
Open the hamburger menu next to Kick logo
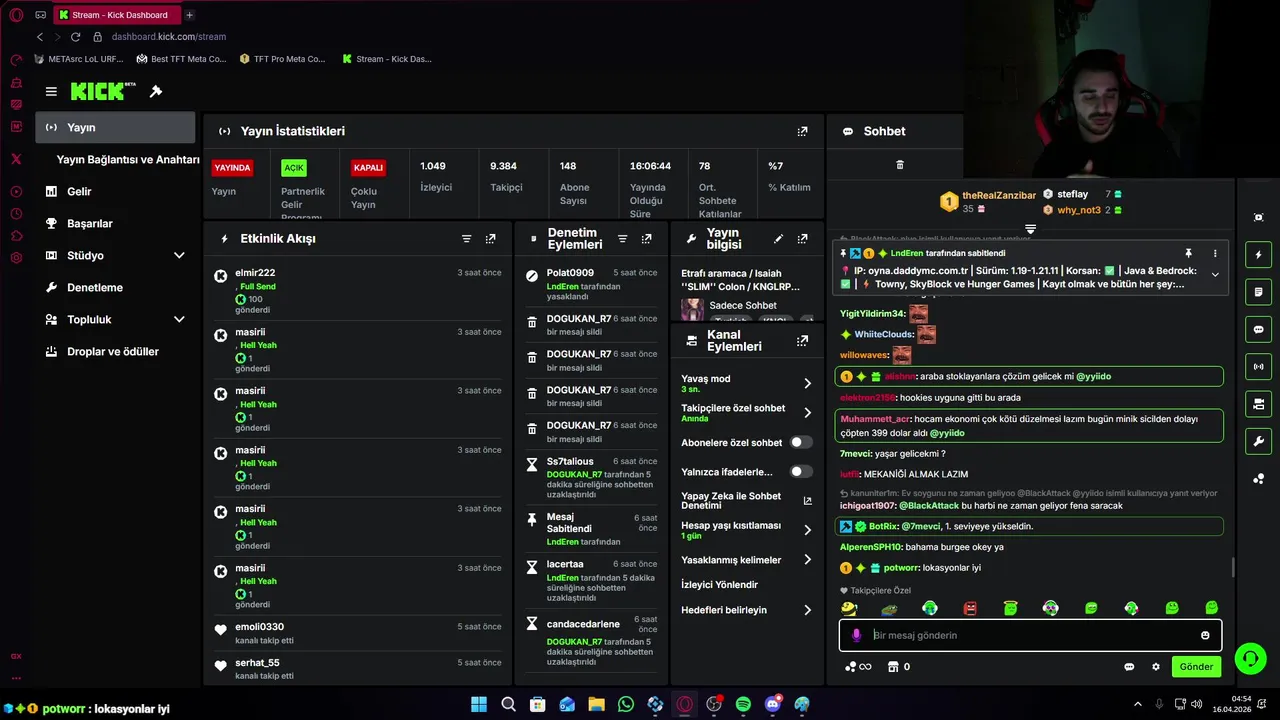coord(51,91)
